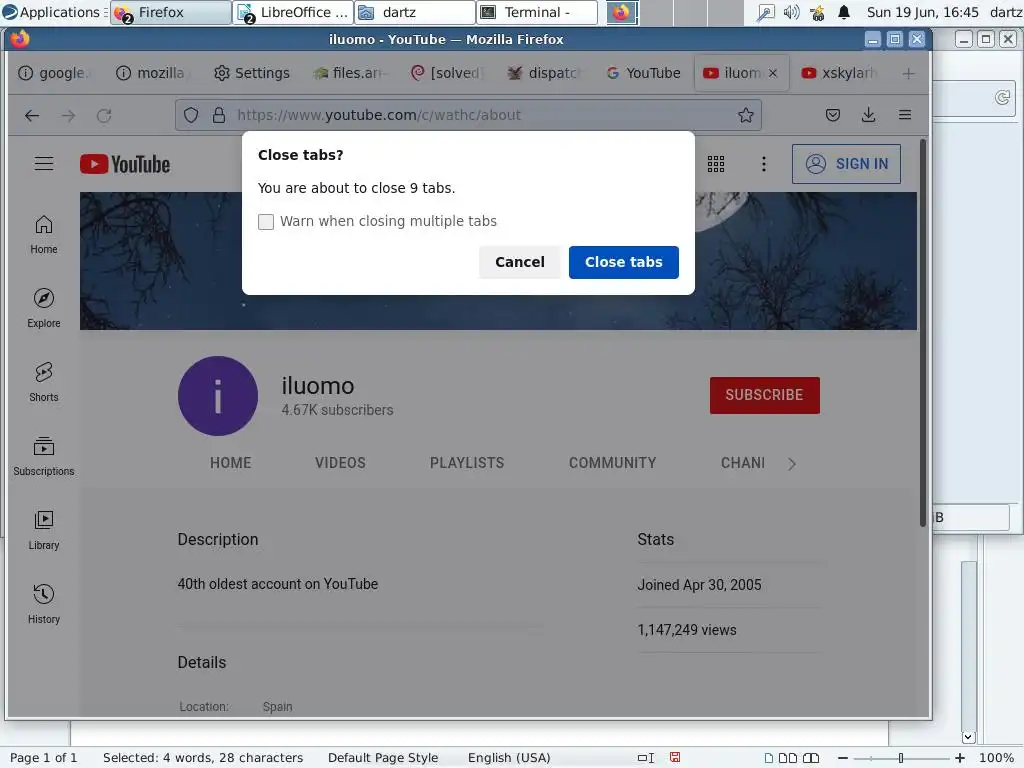Image resolution: width=1024 pixels, height=768 pixels.
Task: Switch to channel HOME tab
Action: pos(231,463)
